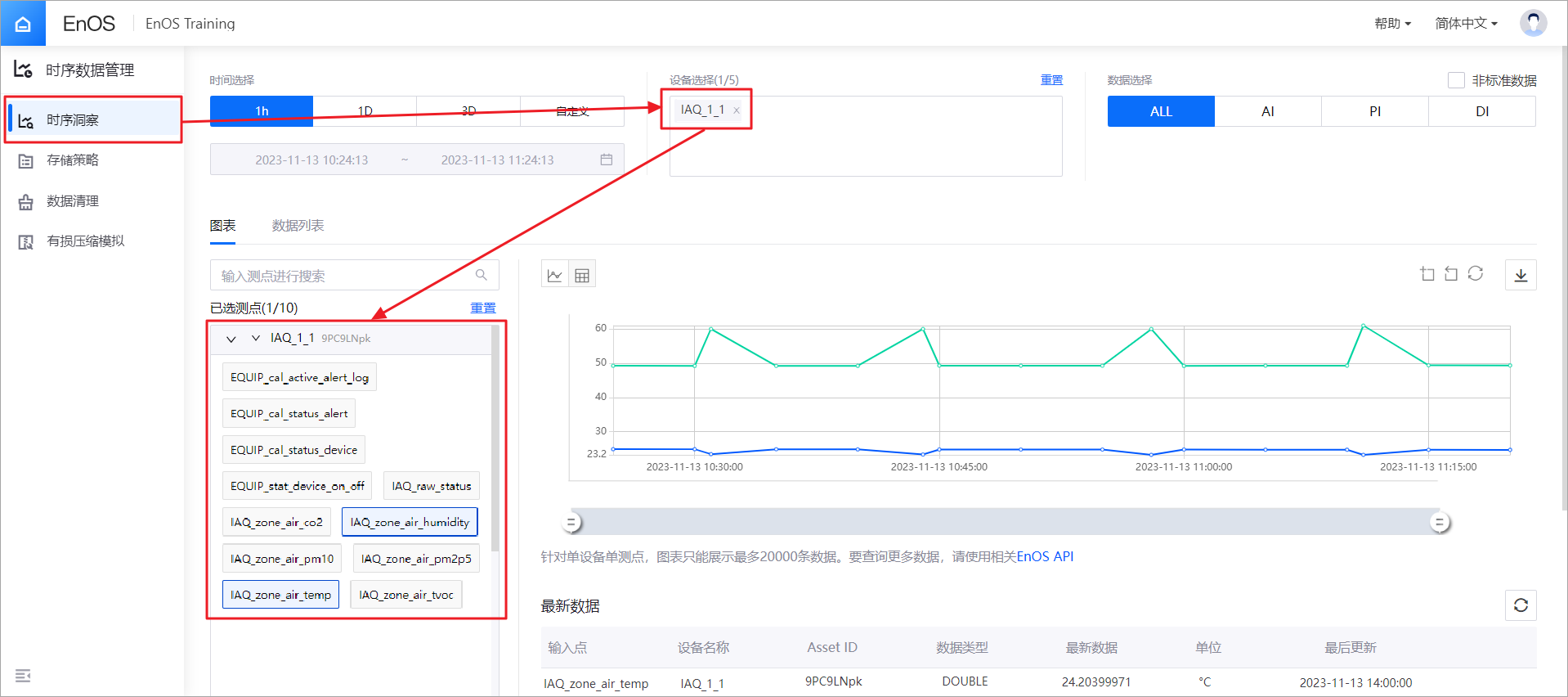This screenshot has height=697, width=1568.
Task: Enable the 非标准数据 checkbox
Action: pyautogui.click(x=1456, y=80)
